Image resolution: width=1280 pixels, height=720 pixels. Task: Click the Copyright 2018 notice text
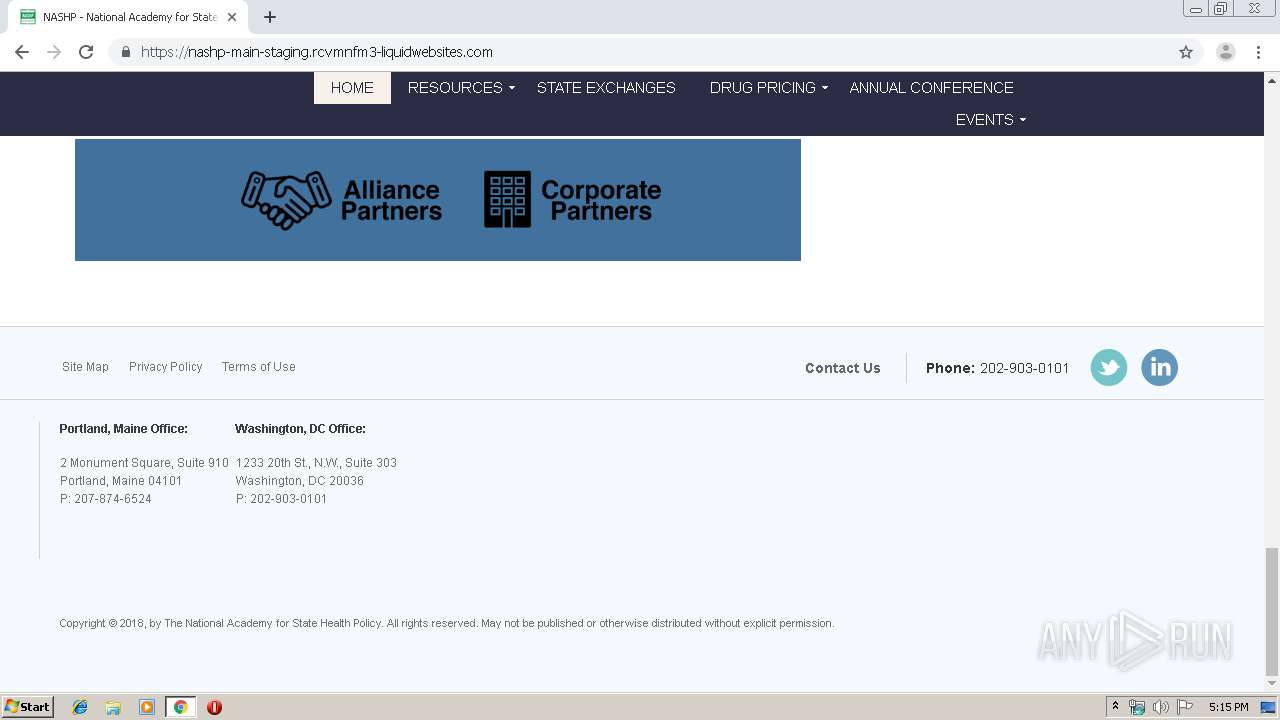coord(446,623)
